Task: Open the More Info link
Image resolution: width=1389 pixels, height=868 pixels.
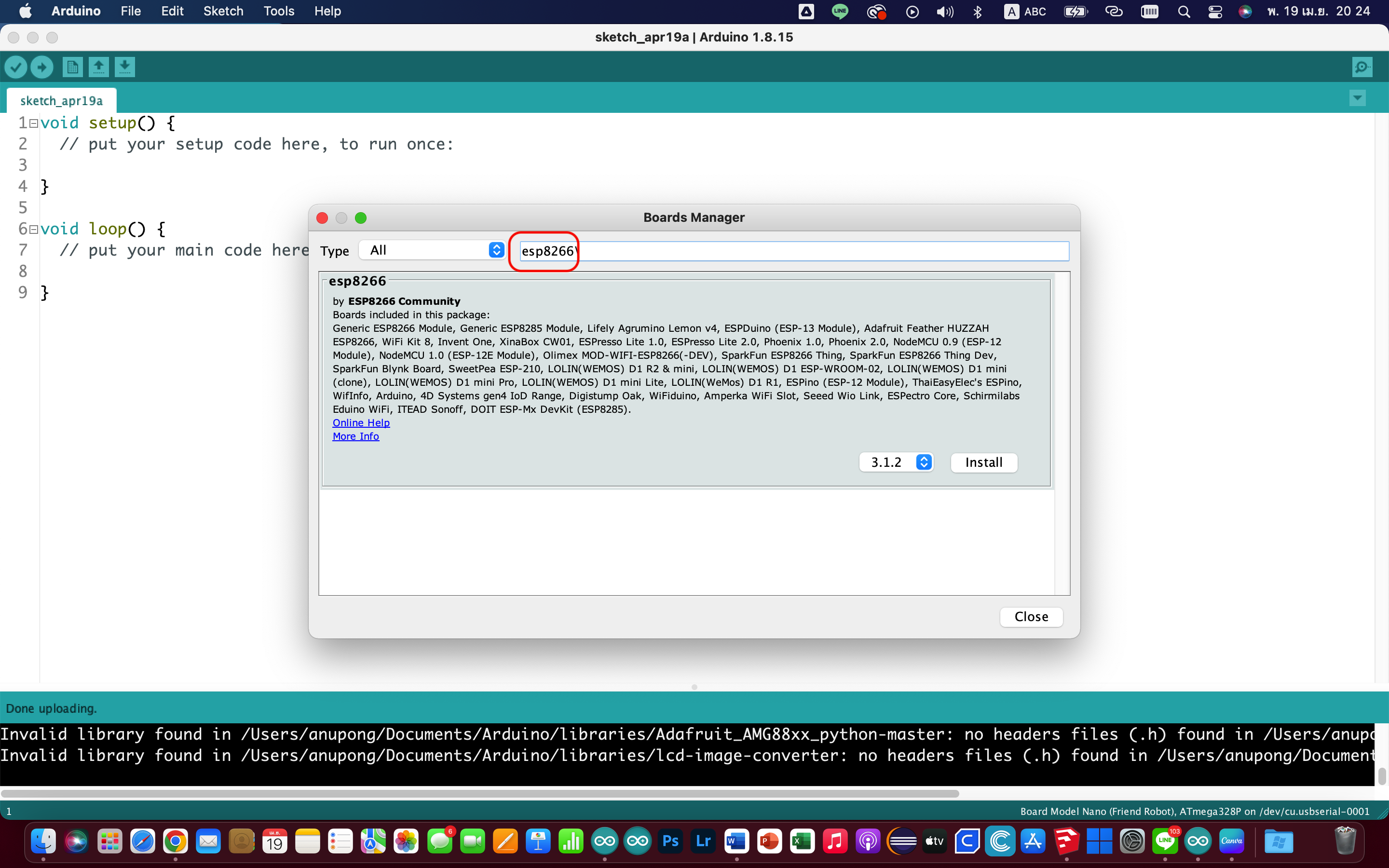Action: pyautogui.click(x=356, y=436)
